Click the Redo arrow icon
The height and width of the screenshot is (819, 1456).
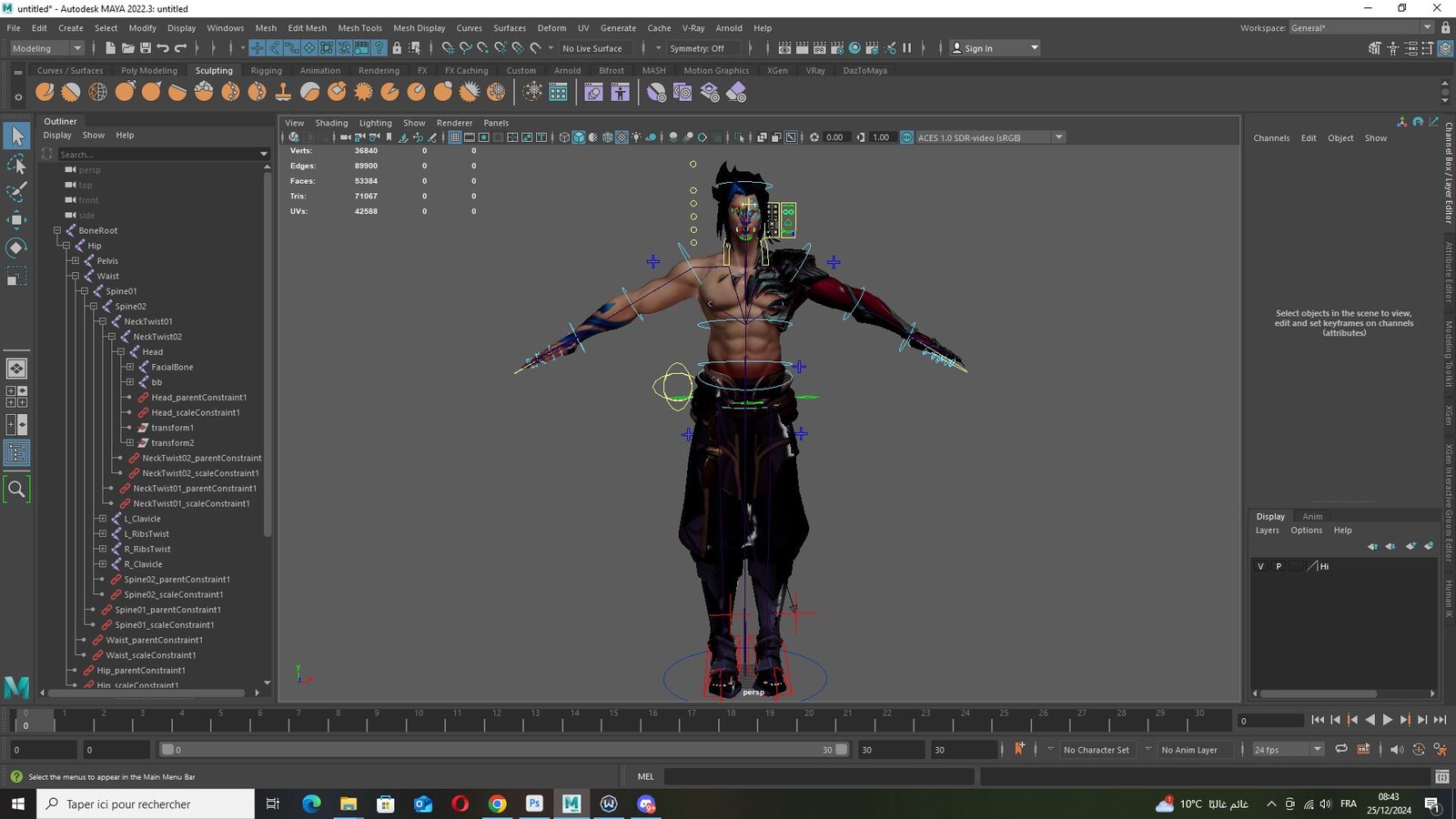point(180,48)
